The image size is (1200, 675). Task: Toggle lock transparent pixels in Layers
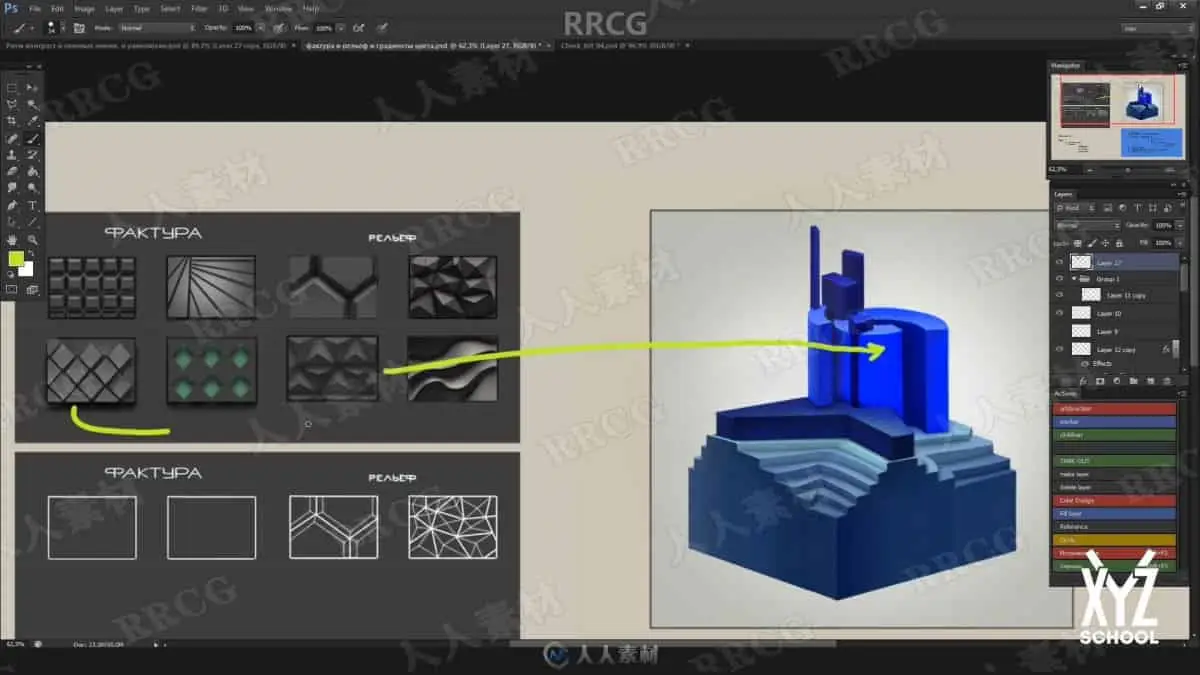click(x=1078, y=243)
